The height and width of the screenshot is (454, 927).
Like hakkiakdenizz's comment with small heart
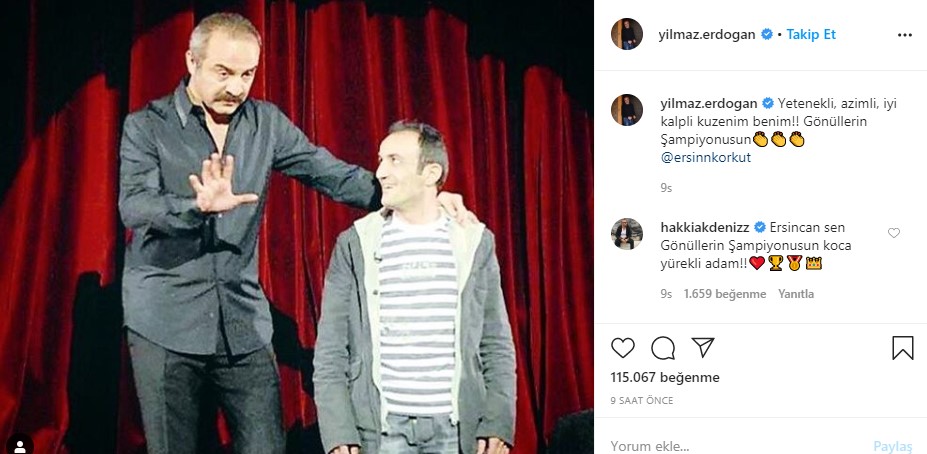(894, 233)
